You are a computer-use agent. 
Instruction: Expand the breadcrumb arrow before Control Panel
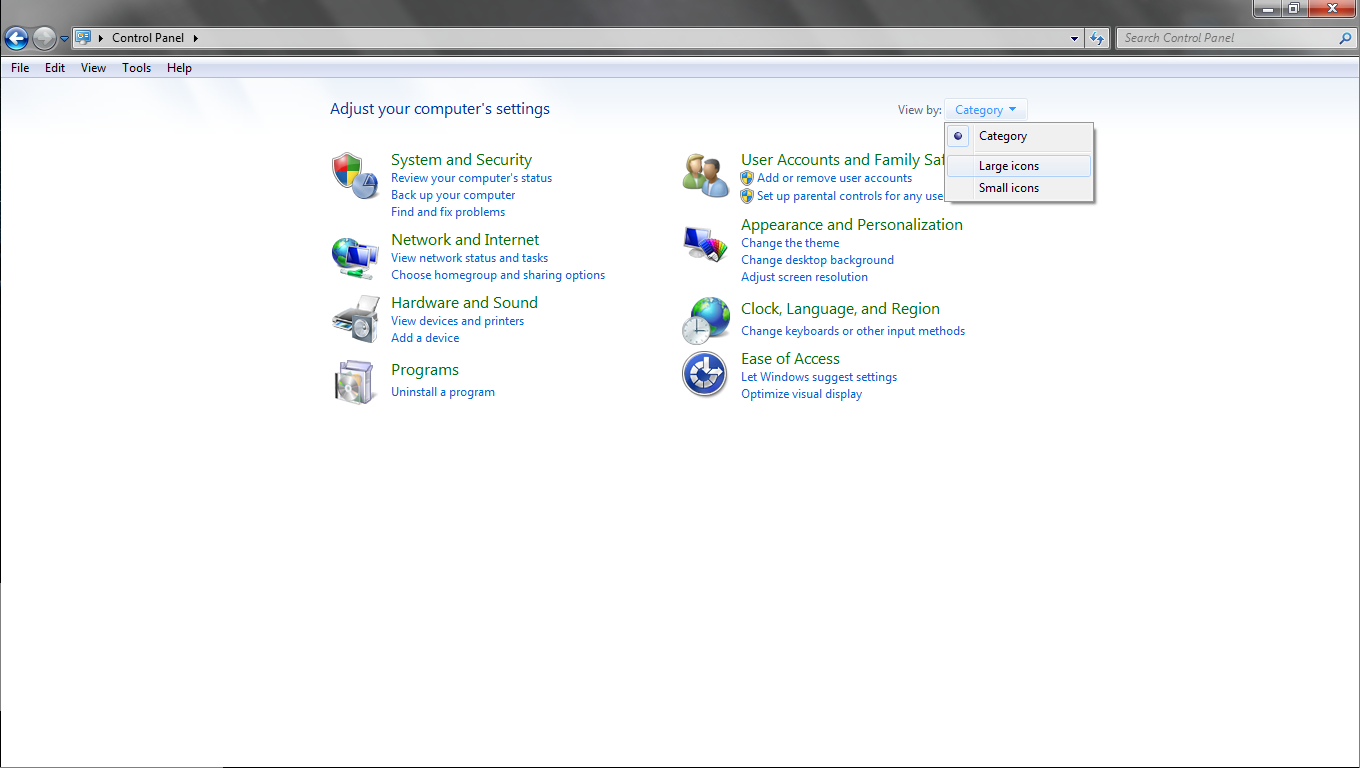(101, 38)
